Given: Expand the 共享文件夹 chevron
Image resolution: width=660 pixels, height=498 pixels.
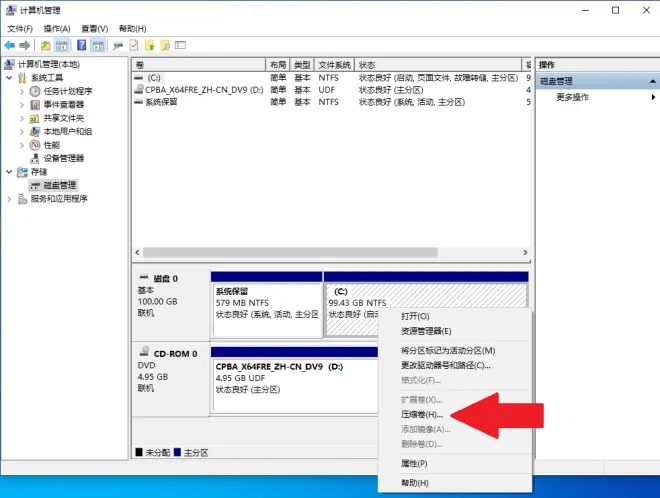Looking at the screenshot, I should pyautogui.click(x=22, y=118).
